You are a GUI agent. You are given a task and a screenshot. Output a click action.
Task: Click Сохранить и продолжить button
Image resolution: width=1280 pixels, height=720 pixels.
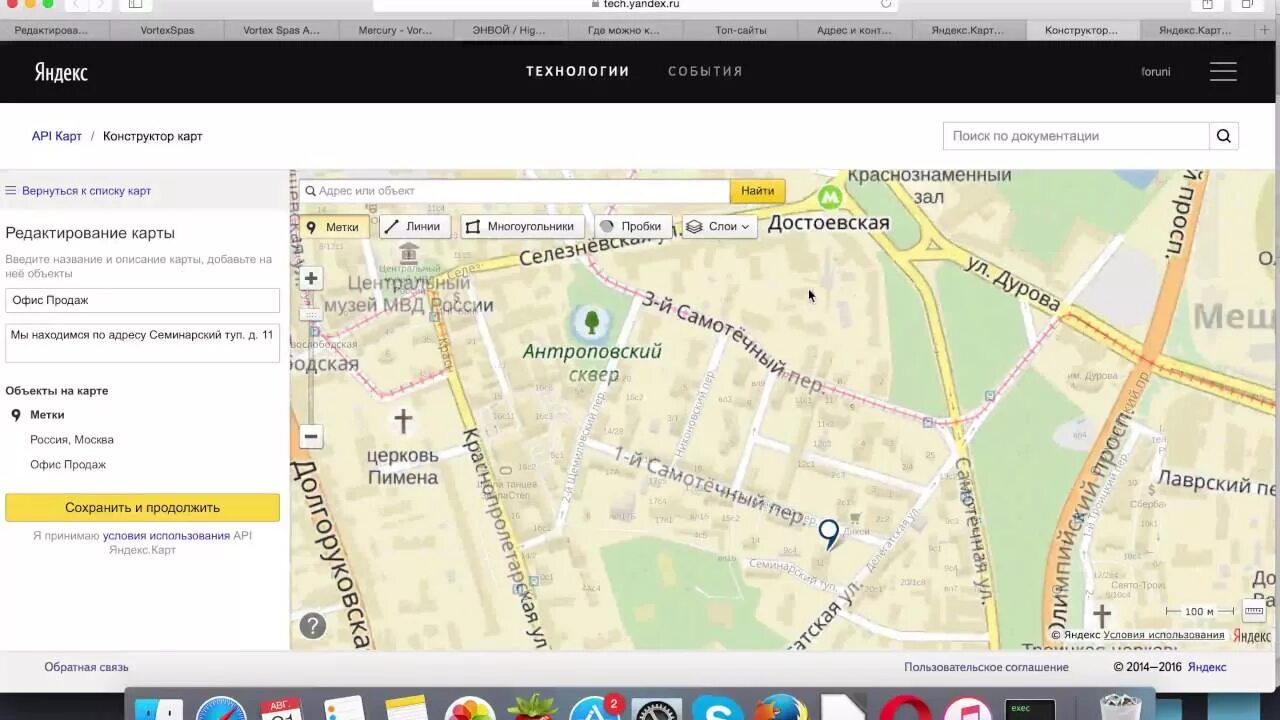tap(142, 507)
